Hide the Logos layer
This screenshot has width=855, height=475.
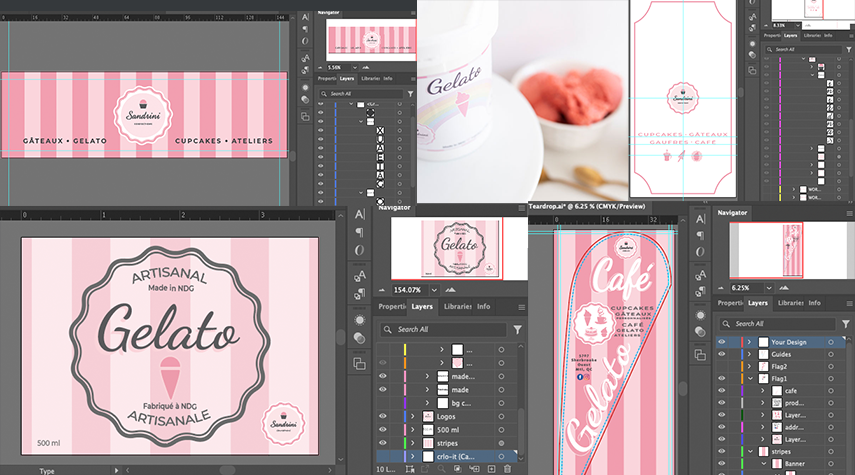point(383,416)
